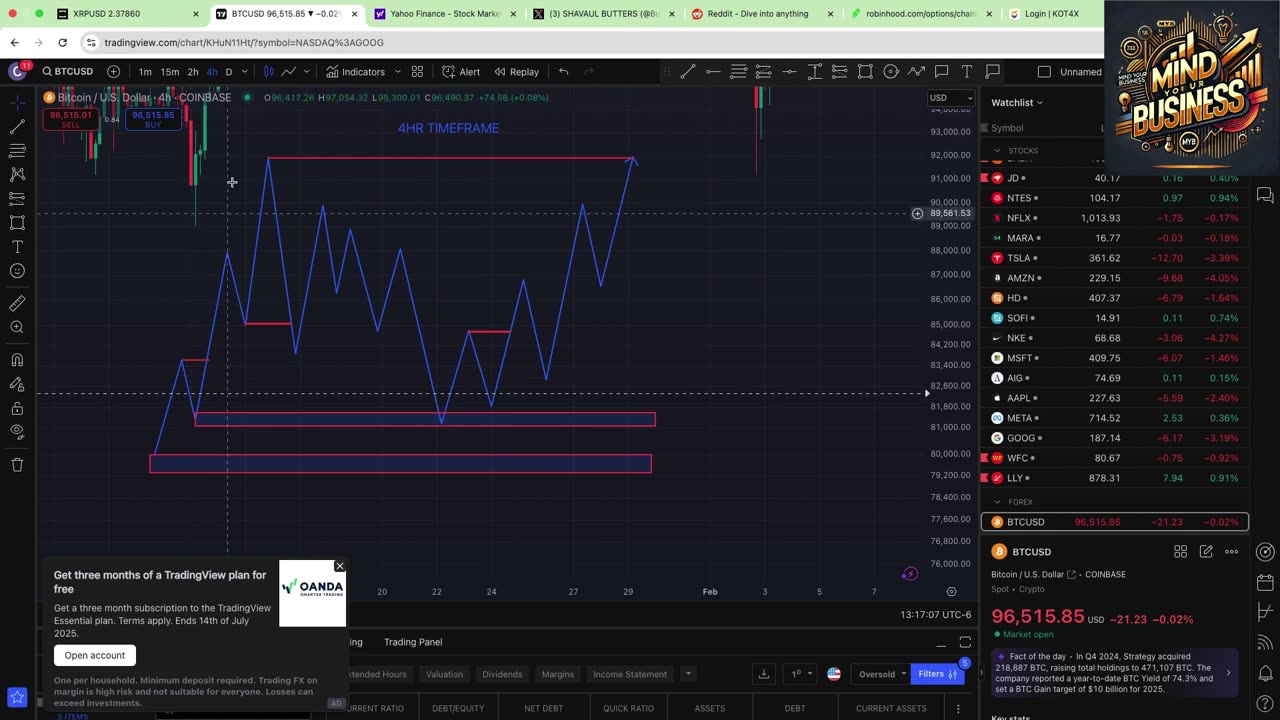The image size is (1280, 720).
Task: Switch to XRPUSD browser tab
Action: (x=126, y=14)
